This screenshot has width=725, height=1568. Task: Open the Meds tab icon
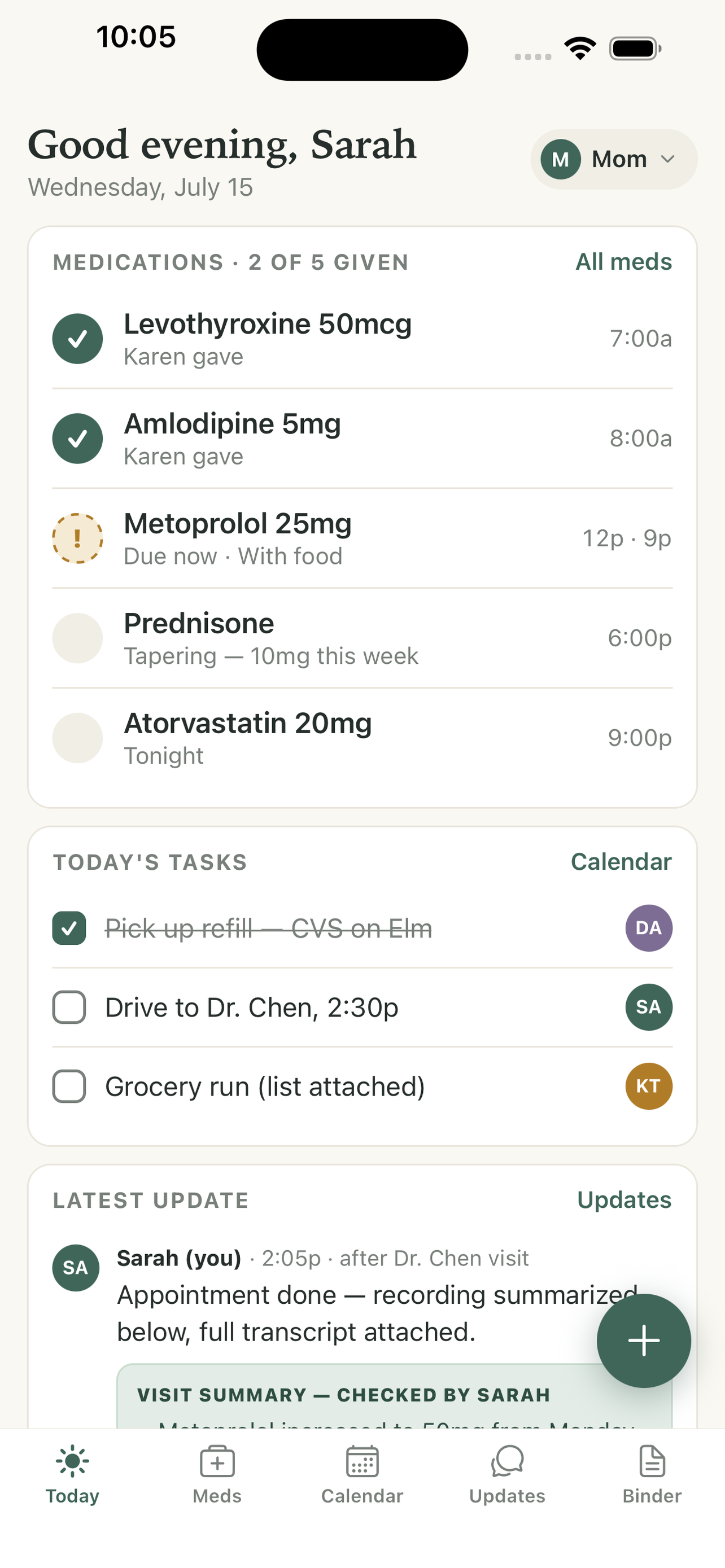[217, 1461]
